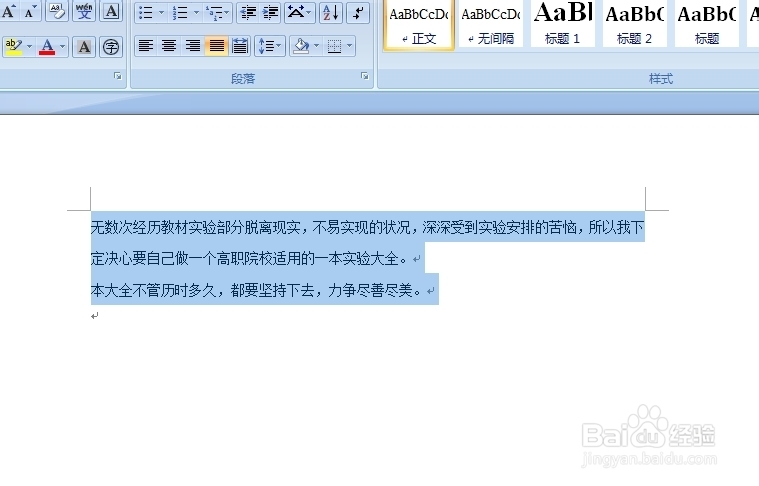The width and height of the screenshot is (759, 486).
Task: Click the Clear Formatting eraser icon
Action: (x=57, y=11)
